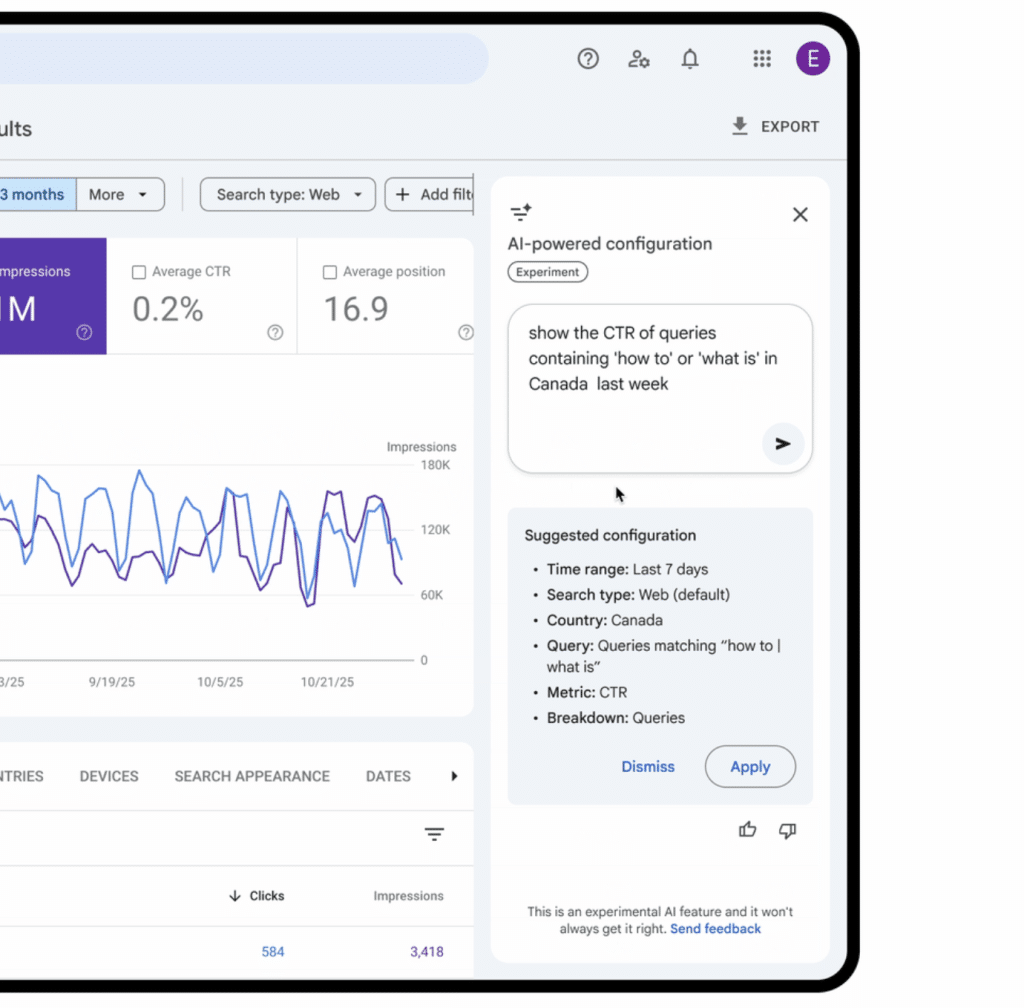Open the Search type: Web dropdown
The image size is (1024, 1008).
tap(288, 195)
